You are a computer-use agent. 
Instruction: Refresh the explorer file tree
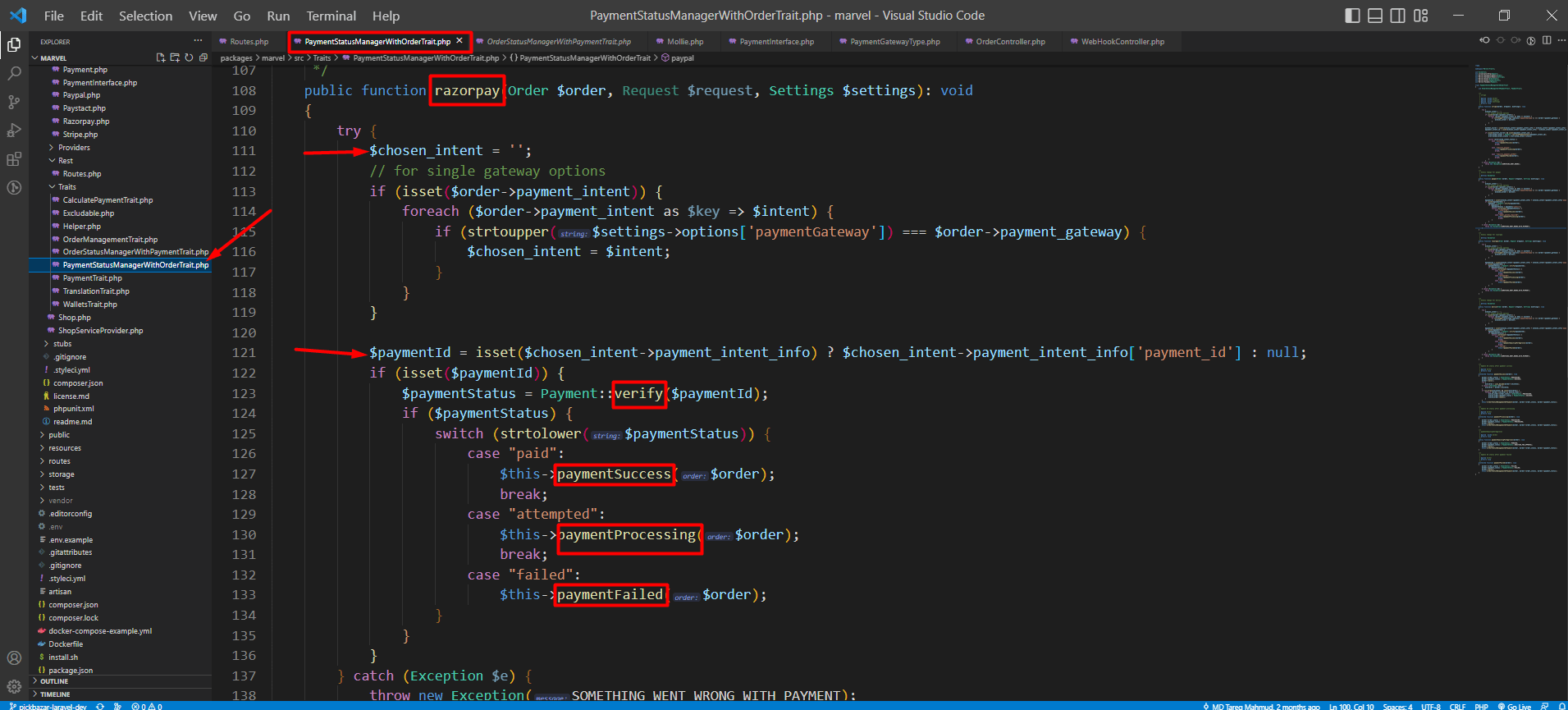point(189,57)
